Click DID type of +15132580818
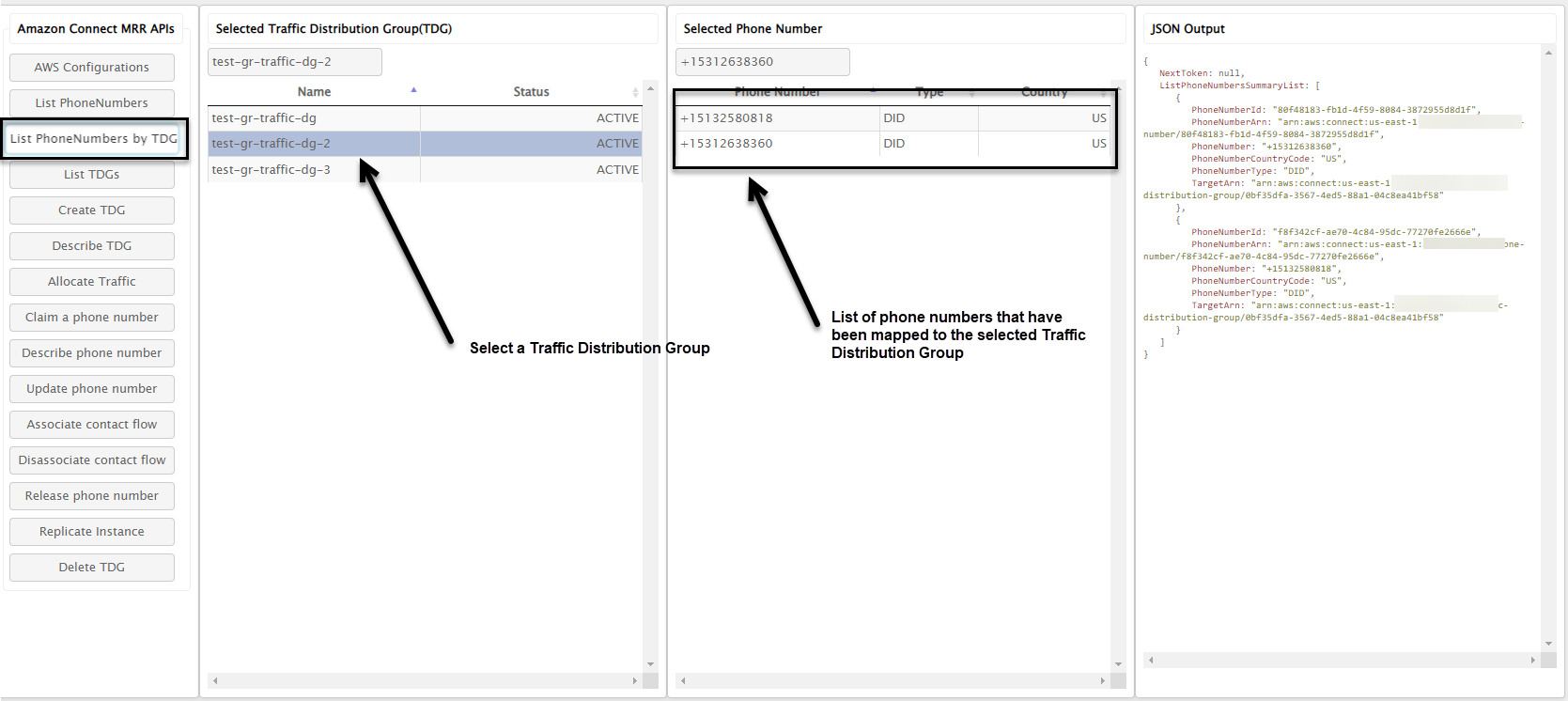The width and height of the screenshot is (1568, 701). click(894, 118)
